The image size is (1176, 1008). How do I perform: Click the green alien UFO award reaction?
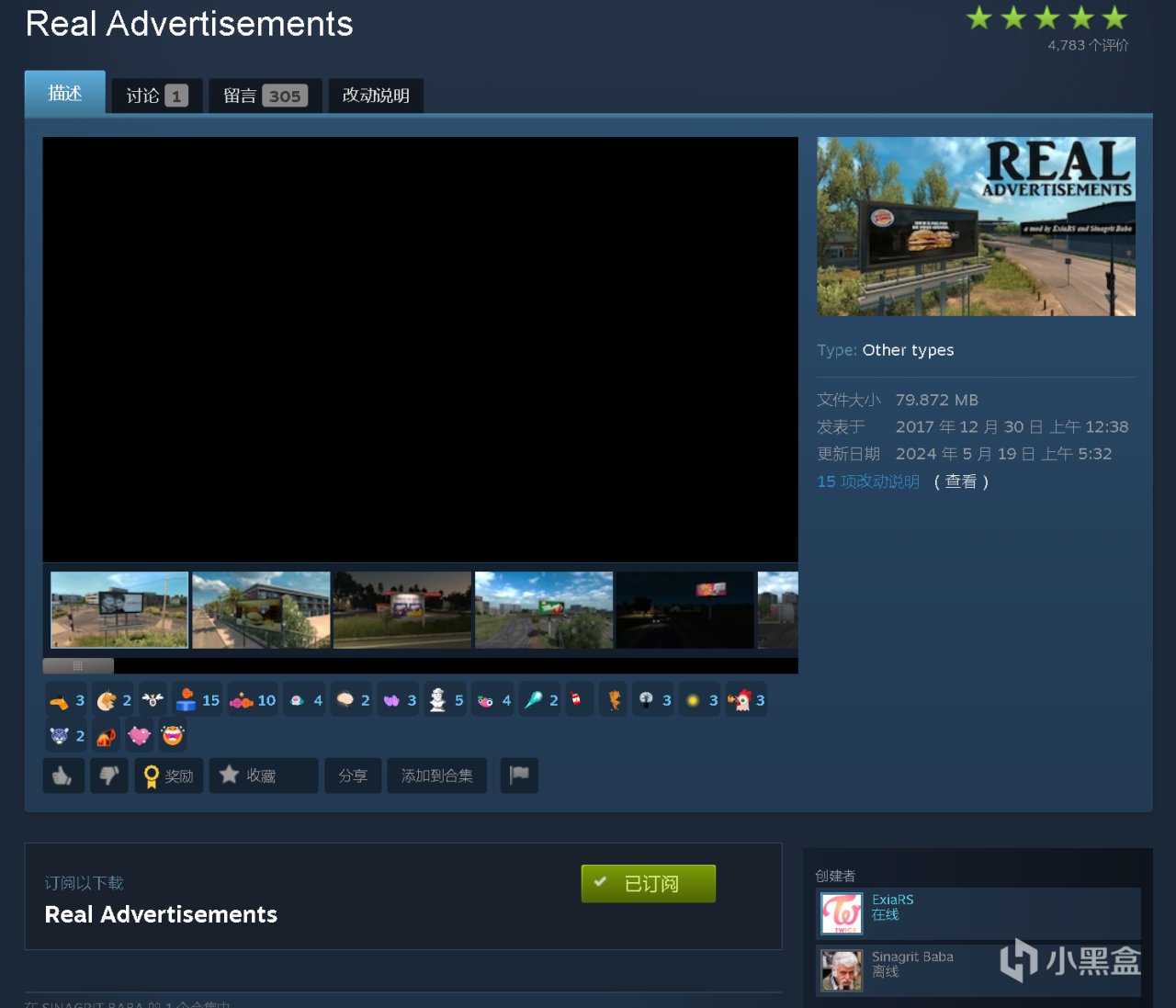click(306, 700)
